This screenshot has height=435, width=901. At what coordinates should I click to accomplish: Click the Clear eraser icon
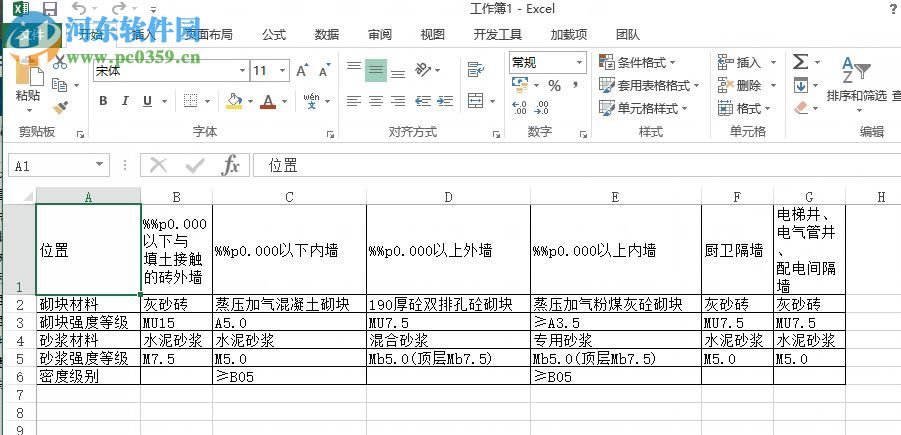[801, 107]
